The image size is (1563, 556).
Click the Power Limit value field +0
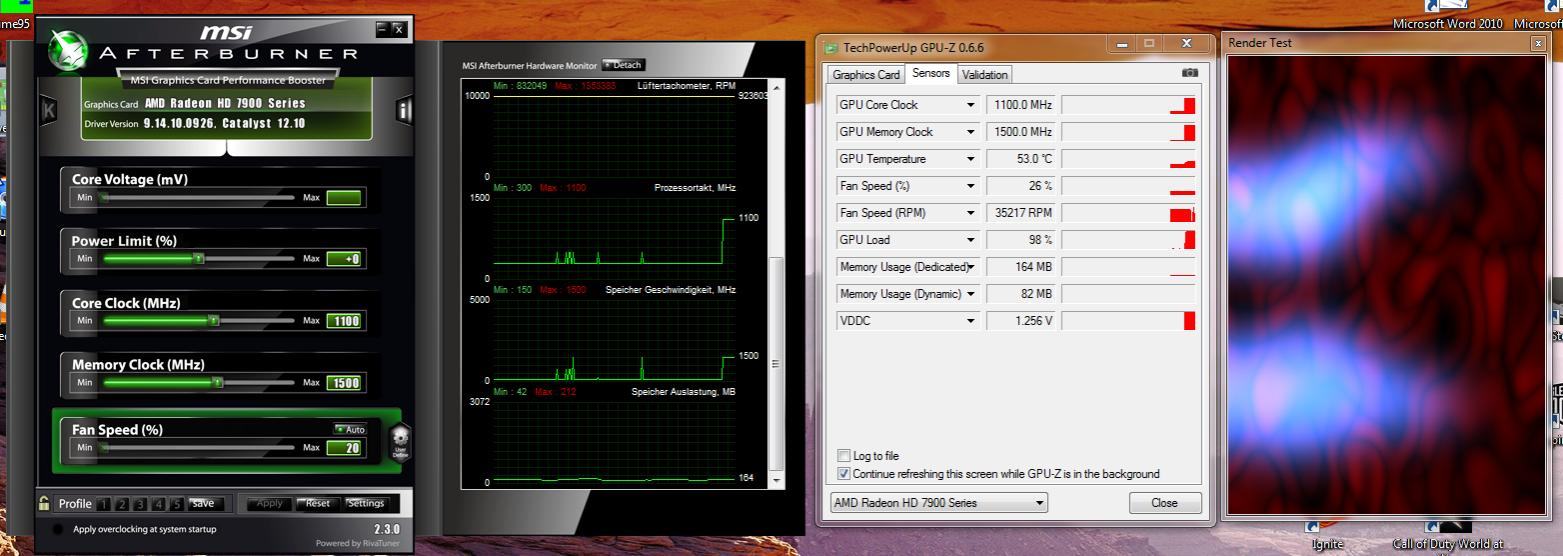tap(344, 259)
